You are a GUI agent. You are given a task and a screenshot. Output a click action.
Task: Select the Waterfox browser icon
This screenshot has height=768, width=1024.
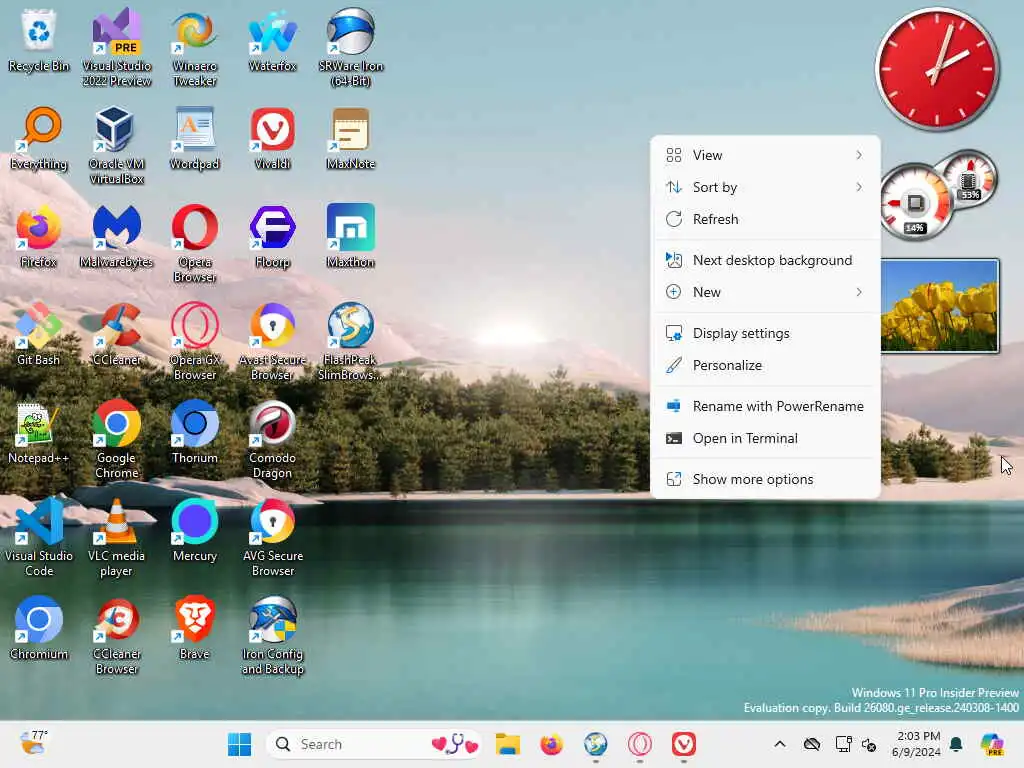(272, 40)
